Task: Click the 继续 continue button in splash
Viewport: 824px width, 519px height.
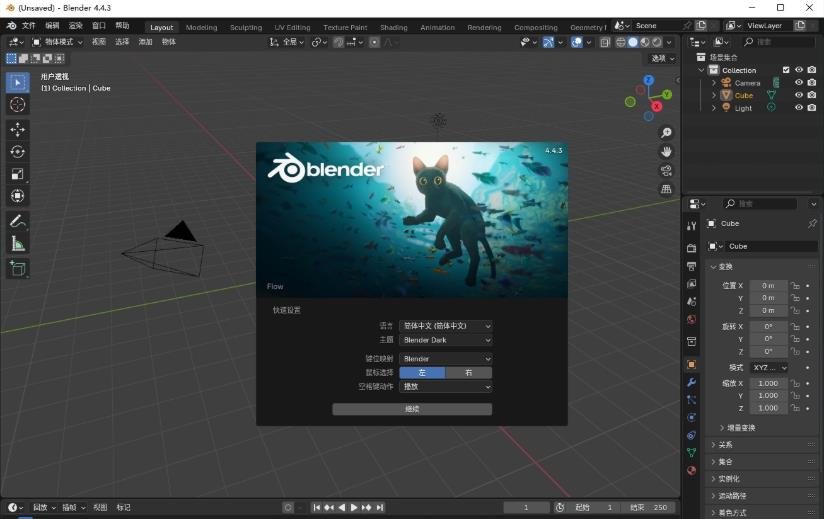Action: (412, 409)
